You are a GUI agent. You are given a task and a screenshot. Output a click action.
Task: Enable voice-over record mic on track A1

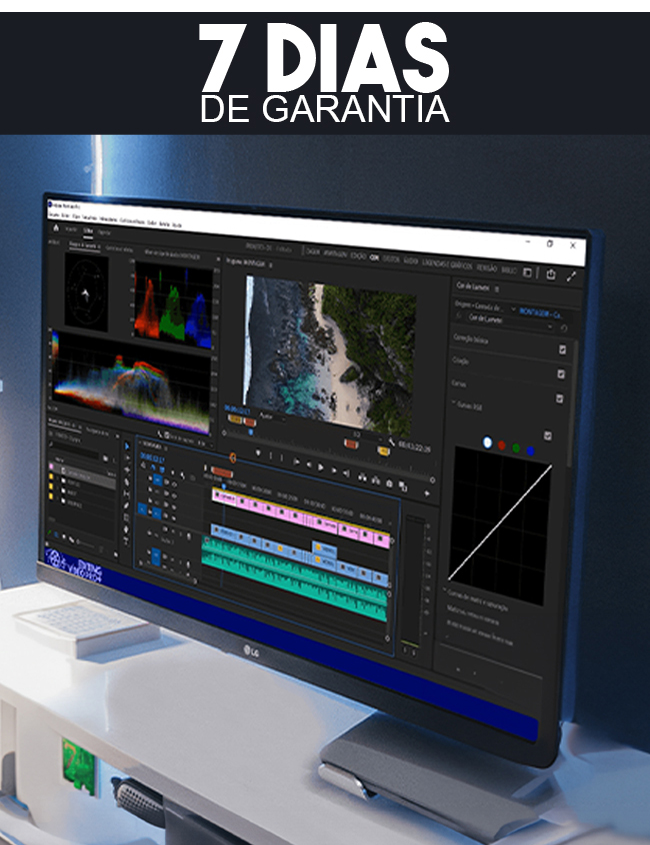[189, 536]
